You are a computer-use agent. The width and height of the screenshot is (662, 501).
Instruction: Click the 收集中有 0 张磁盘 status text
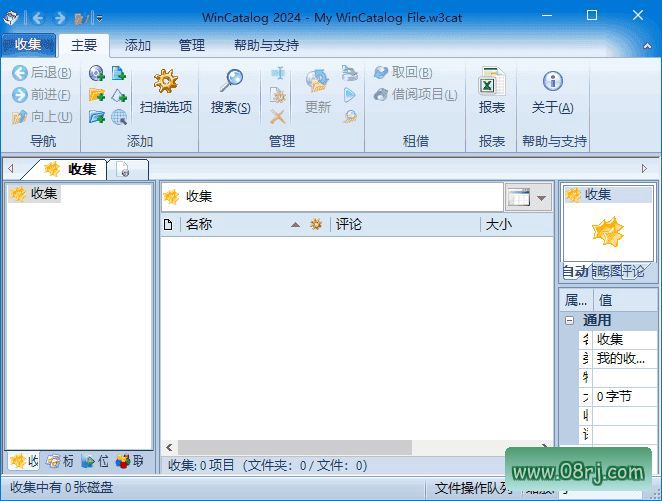coord(62,487)
